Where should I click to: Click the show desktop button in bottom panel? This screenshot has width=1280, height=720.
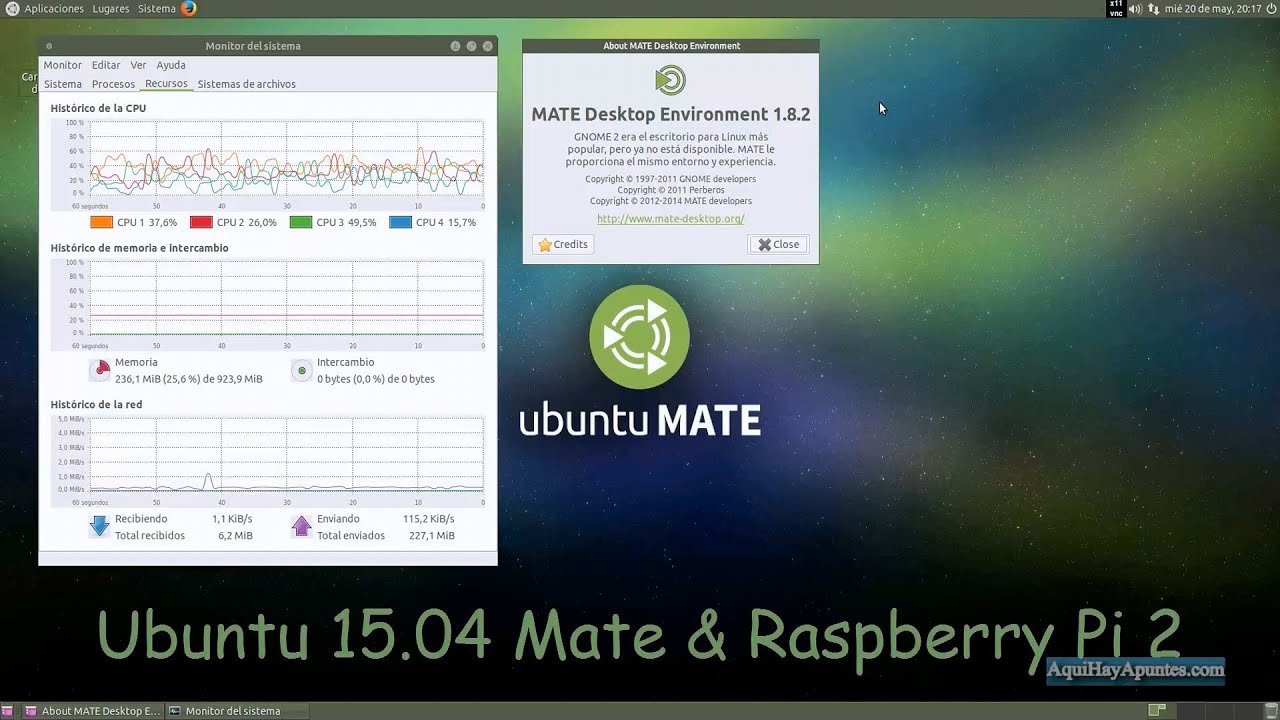[x=9, y=711]
